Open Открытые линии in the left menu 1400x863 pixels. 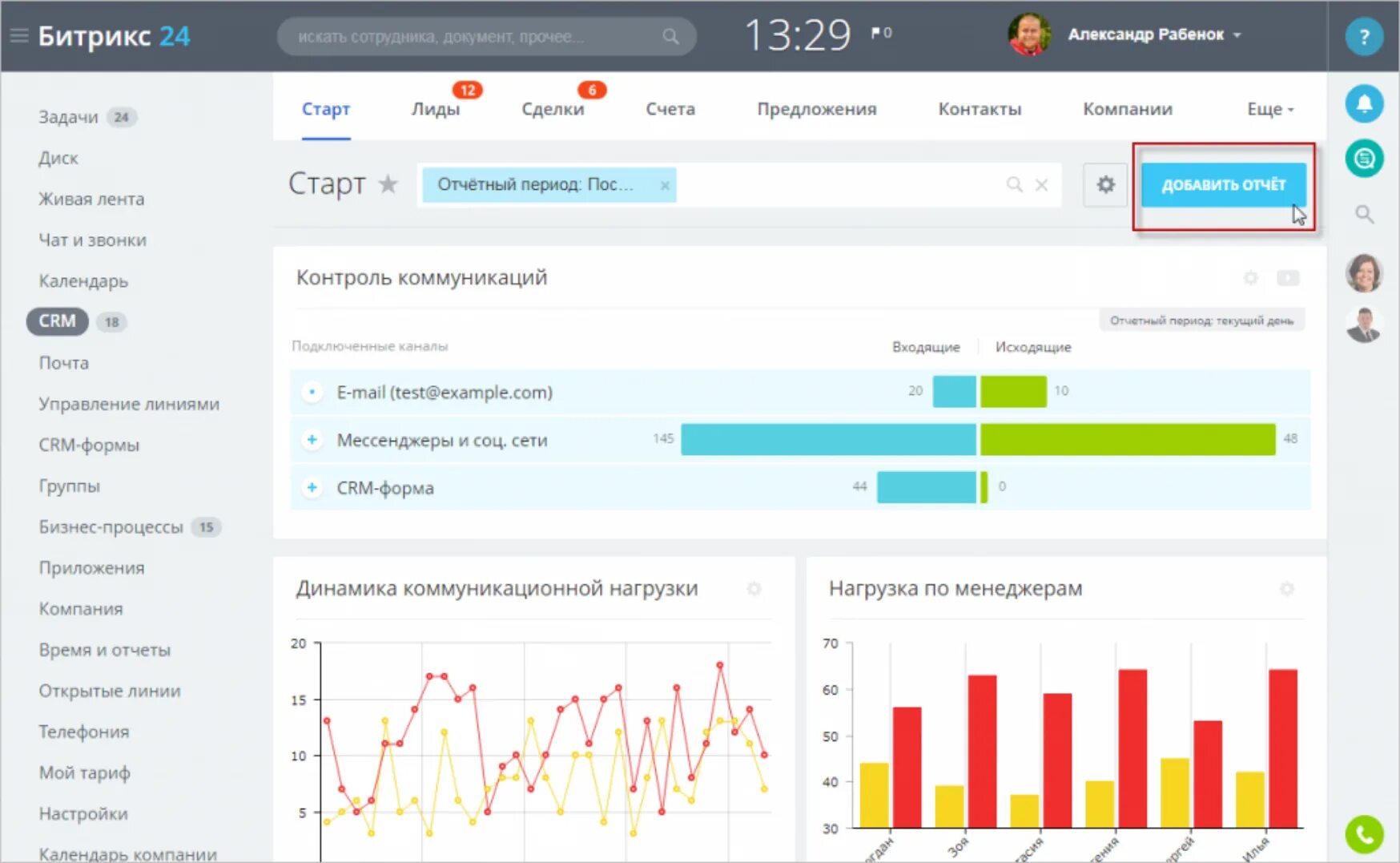[110, 691]
